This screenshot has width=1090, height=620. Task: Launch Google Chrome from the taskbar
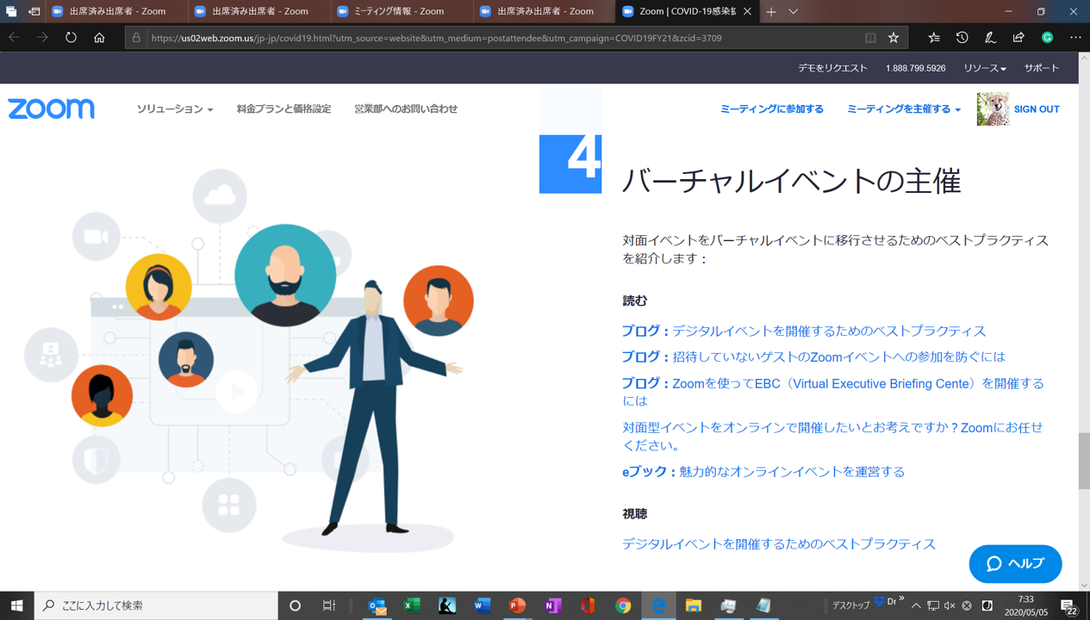pos(623,605)
